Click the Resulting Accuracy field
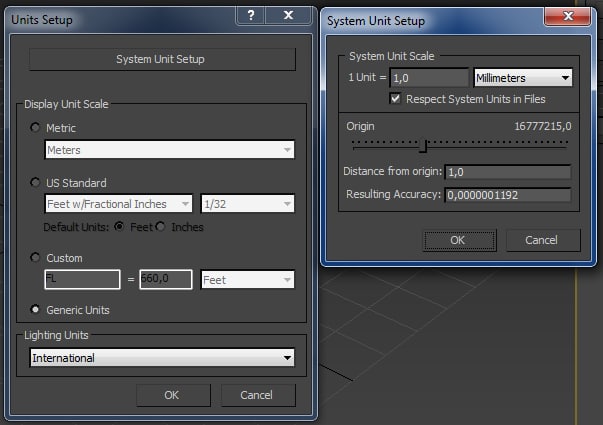Screen dimensions: 603x425 [x=508, y=195]
